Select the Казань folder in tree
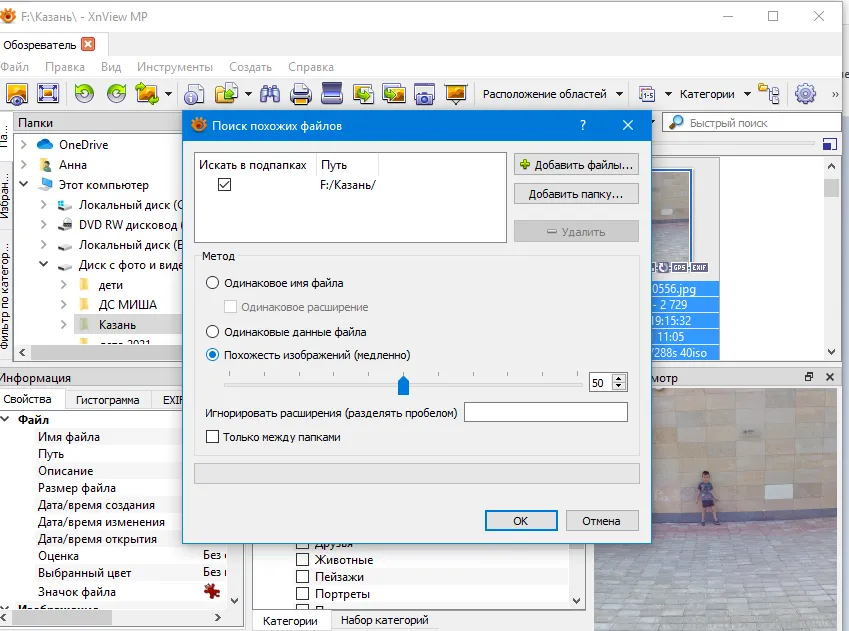The height and width of the screenshot is (631, 849). click(117, 324)
